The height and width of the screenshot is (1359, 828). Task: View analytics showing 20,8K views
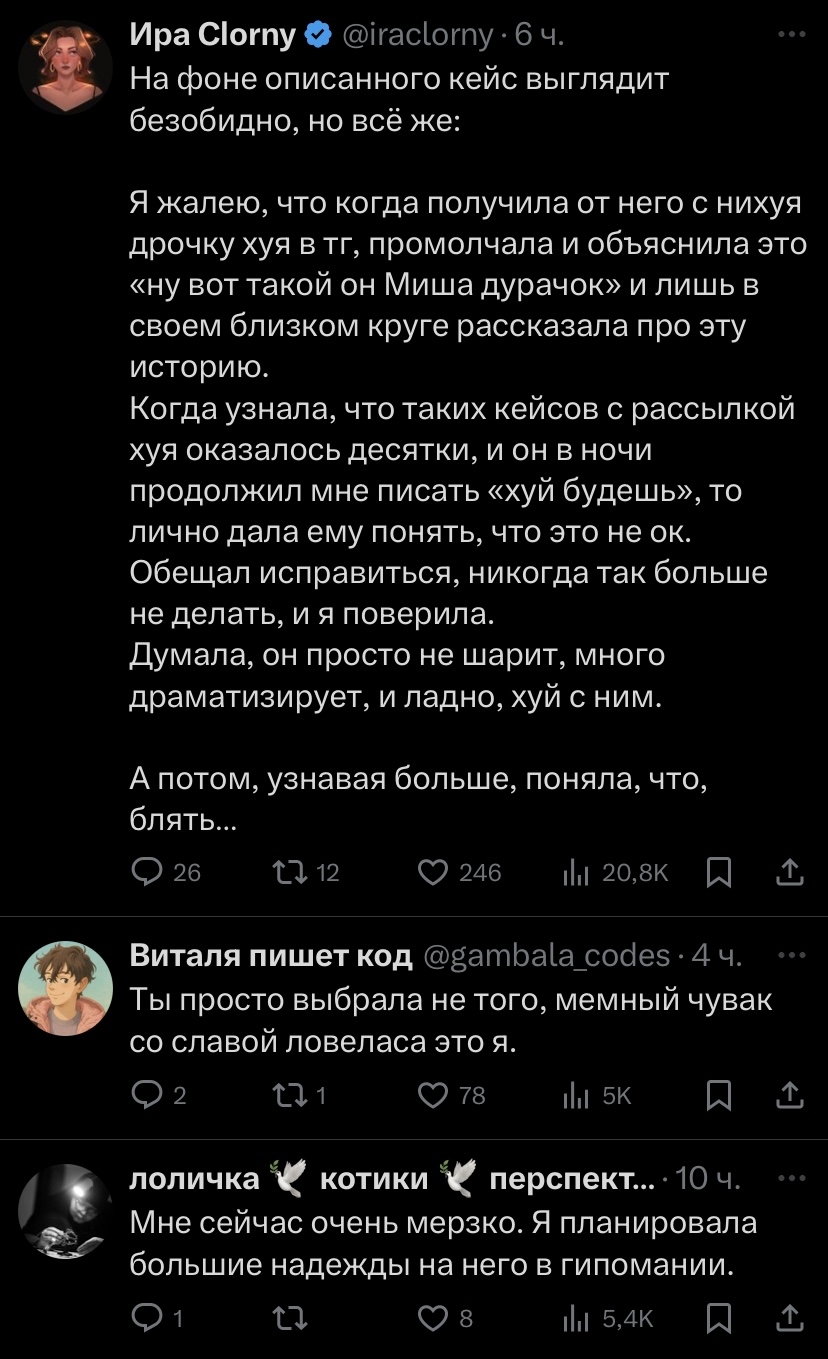click(x=576, y=872)
